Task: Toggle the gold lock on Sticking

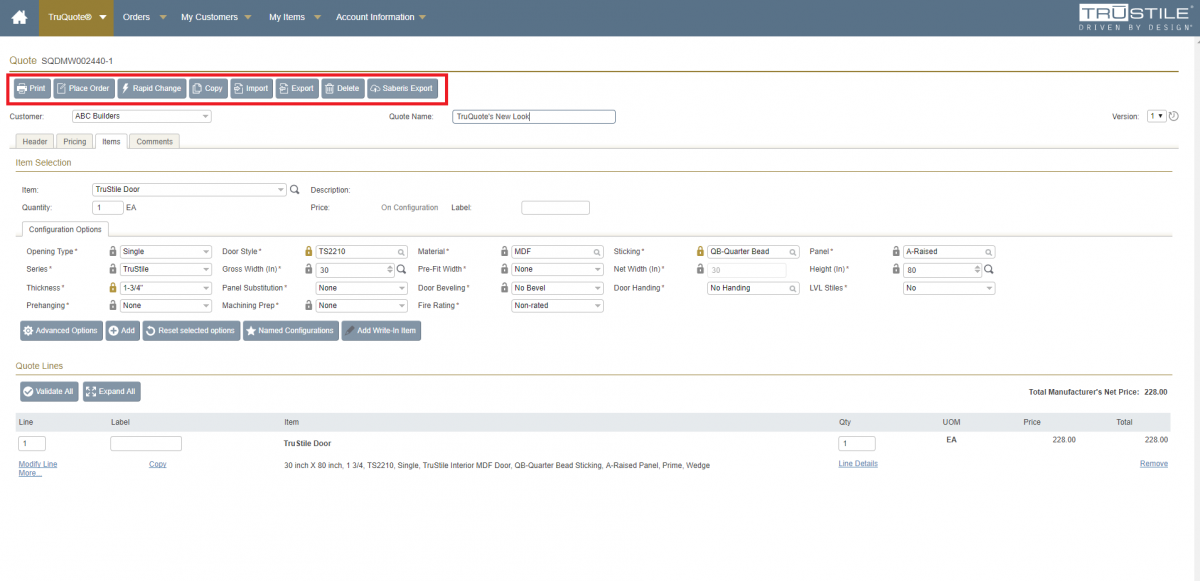Action: pyautogui.click(x=699, y=251)
